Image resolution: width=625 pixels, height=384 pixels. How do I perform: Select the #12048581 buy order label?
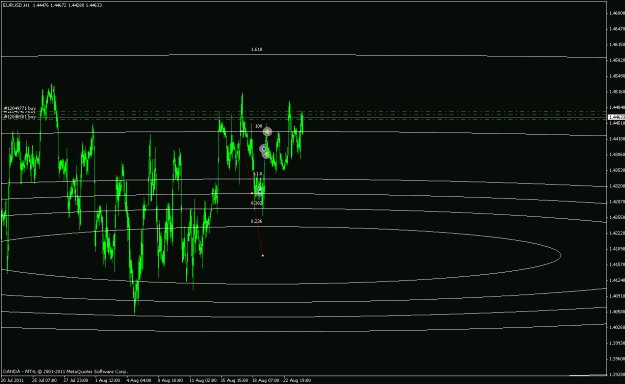[x=20, y=117]
